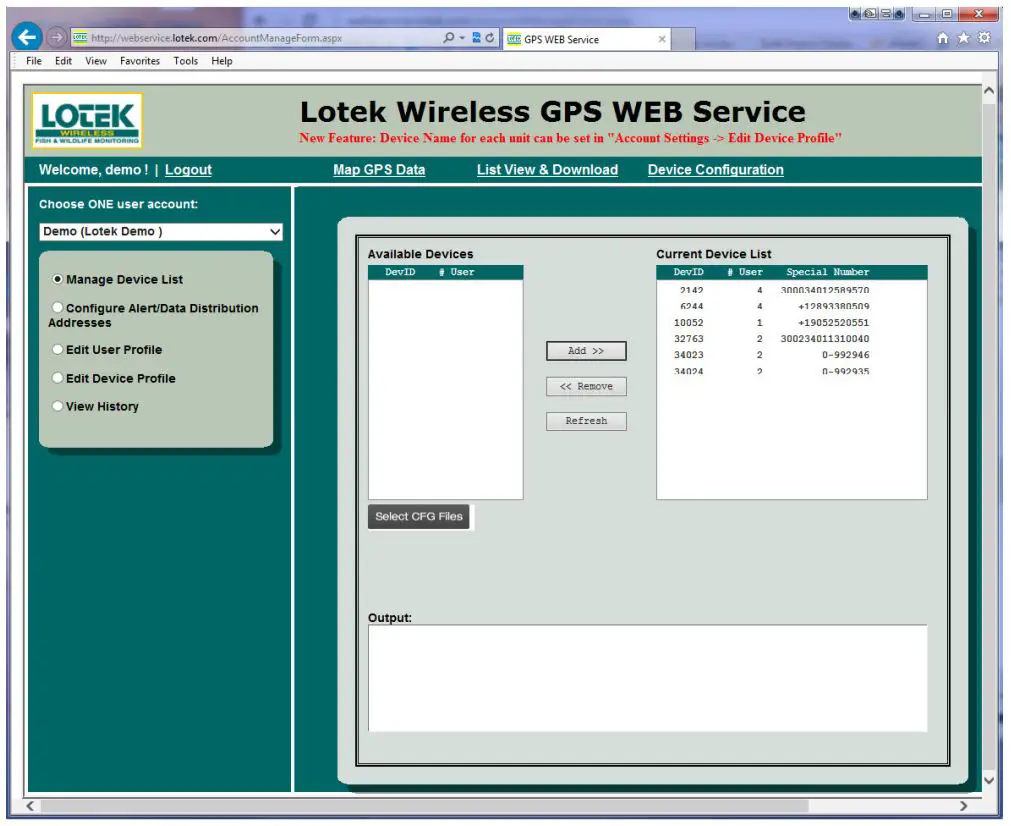The width and height of the screenshot is (1011, 826).
Task: Open the Edit menu
Action: click(x=63, y=61)
